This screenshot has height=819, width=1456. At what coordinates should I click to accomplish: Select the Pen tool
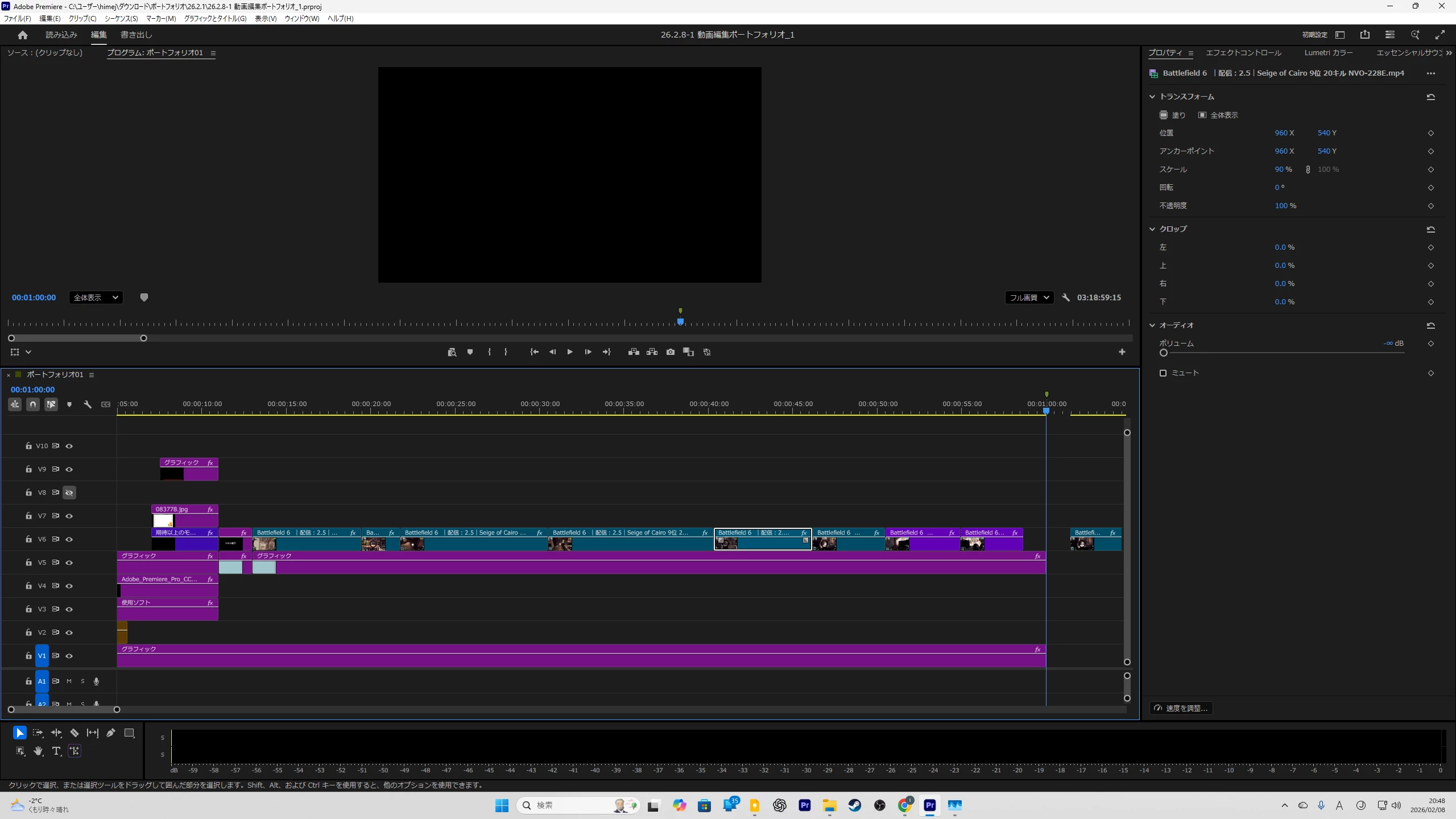(111, 733)
